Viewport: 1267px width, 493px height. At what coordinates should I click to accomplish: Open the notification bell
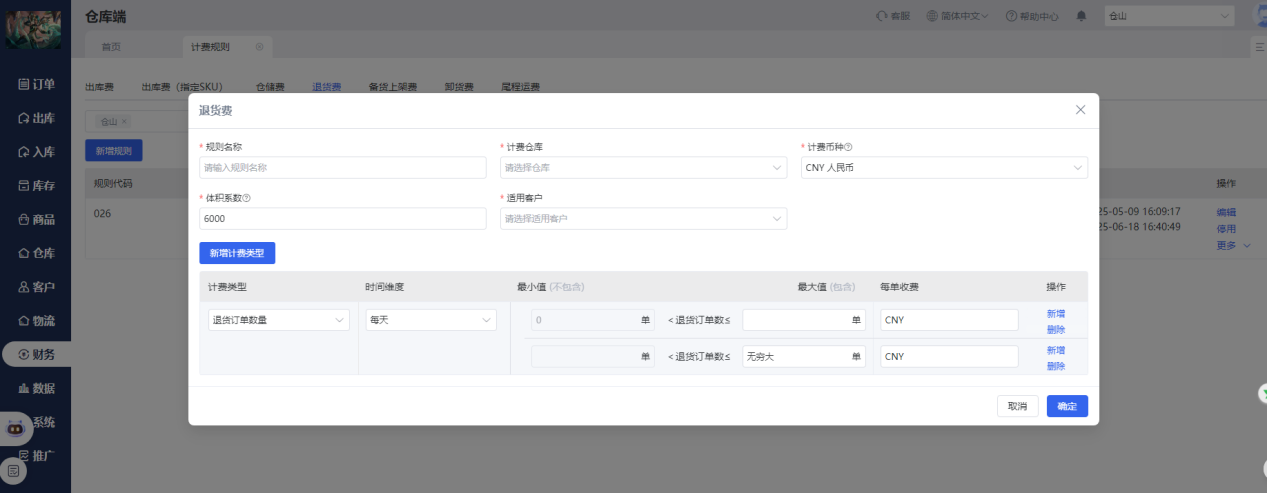click(x=1081, y=16)
